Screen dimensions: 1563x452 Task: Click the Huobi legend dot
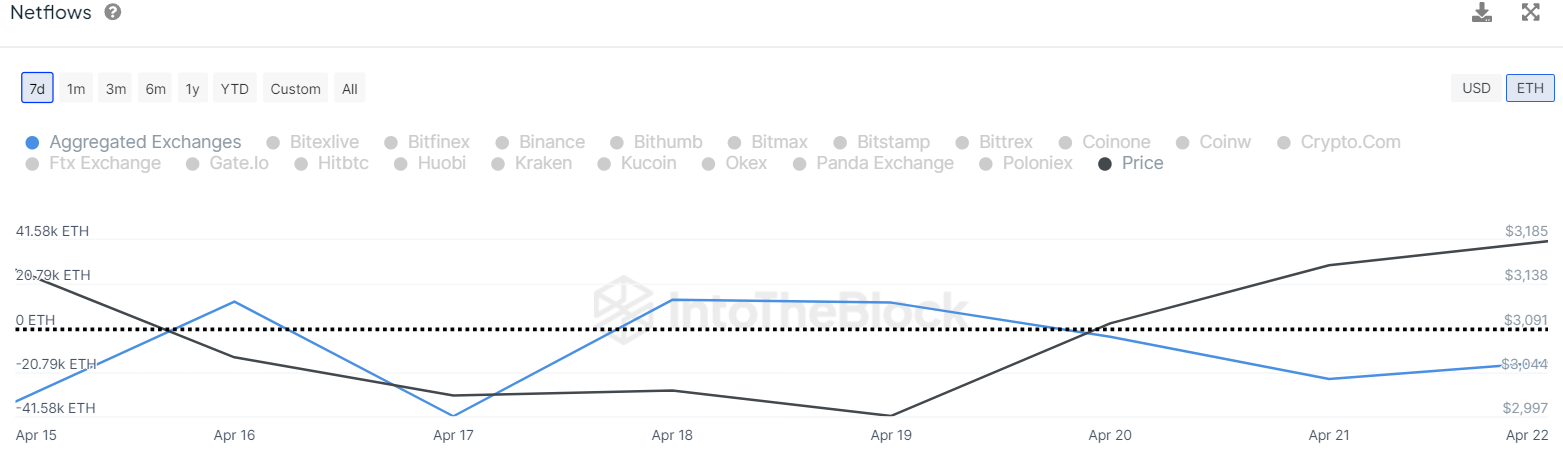pyautogui.click(x=401, y=163)
